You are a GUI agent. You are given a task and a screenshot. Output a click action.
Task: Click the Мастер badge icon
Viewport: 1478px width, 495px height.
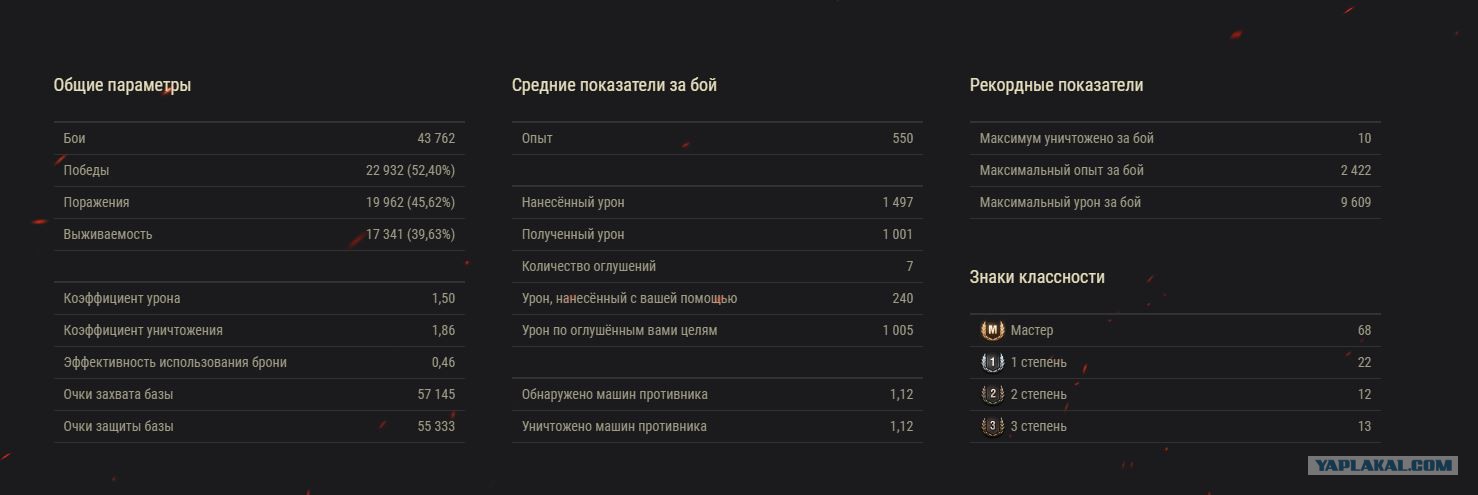click(992, 330)
